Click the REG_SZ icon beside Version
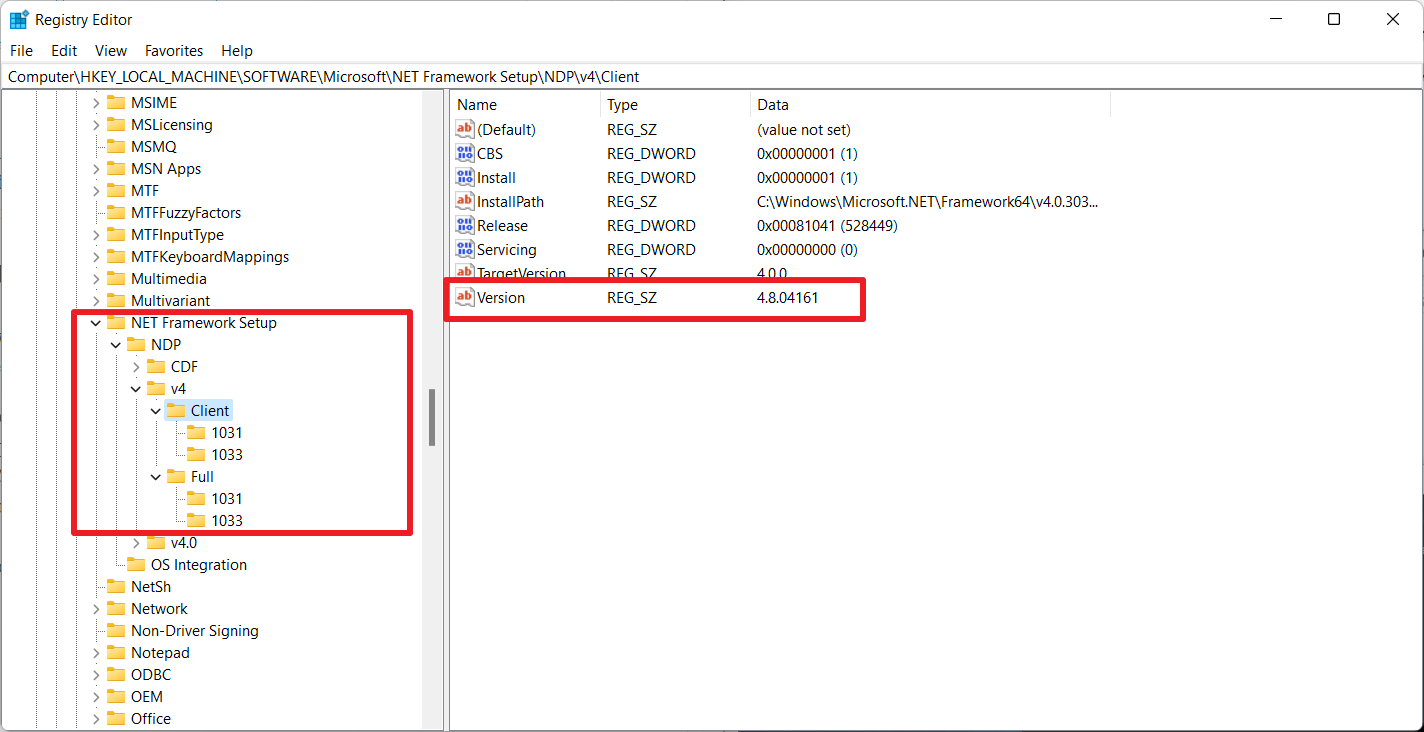 click(x=464, y=297)
